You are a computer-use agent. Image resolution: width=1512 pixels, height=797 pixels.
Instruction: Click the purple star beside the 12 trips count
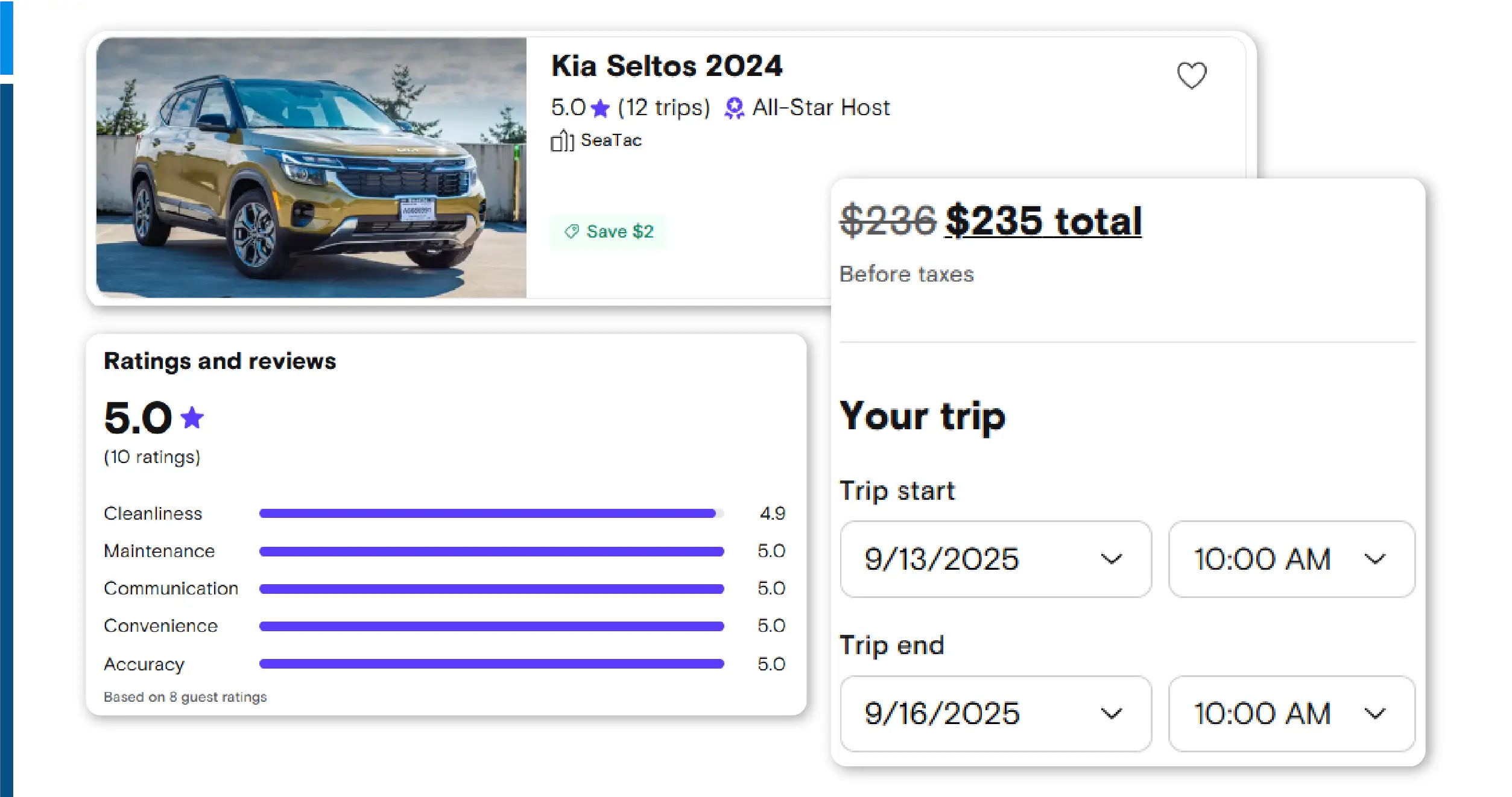pyautogui.click(x=600, y=109)
